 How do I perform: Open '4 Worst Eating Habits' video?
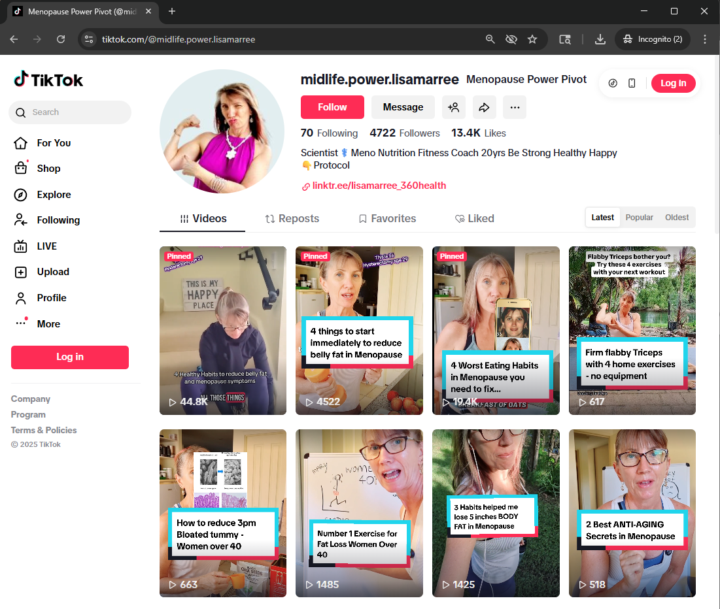(x=495, y=330)
